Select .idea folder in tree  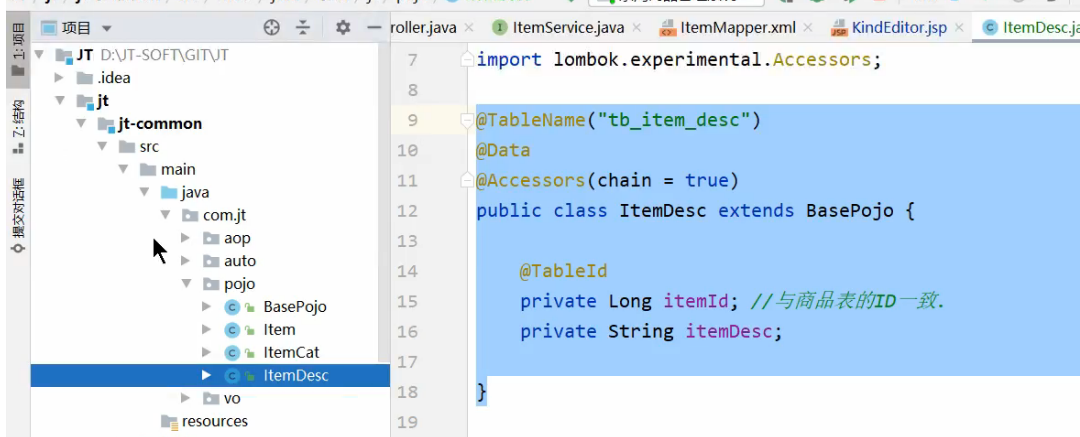tap(114, 78)
